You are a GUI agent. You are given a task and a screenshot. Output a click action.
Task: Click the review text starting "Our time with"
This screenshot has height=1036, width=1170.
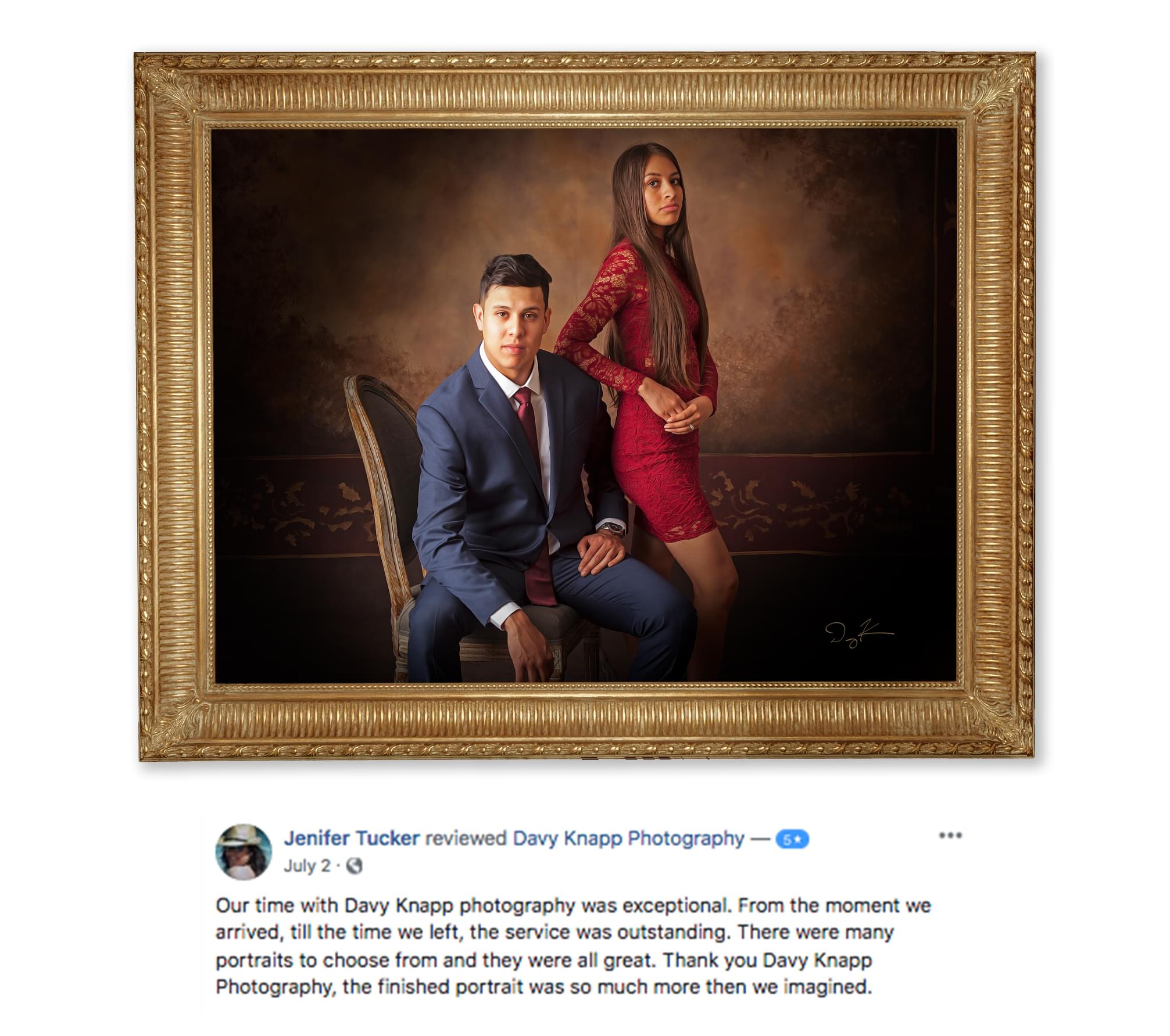(574, 947)
